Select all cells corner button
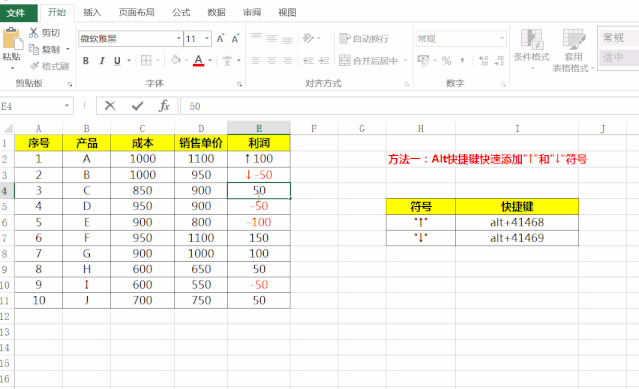Screen dimensions: 639x389 tap(7, 129)
